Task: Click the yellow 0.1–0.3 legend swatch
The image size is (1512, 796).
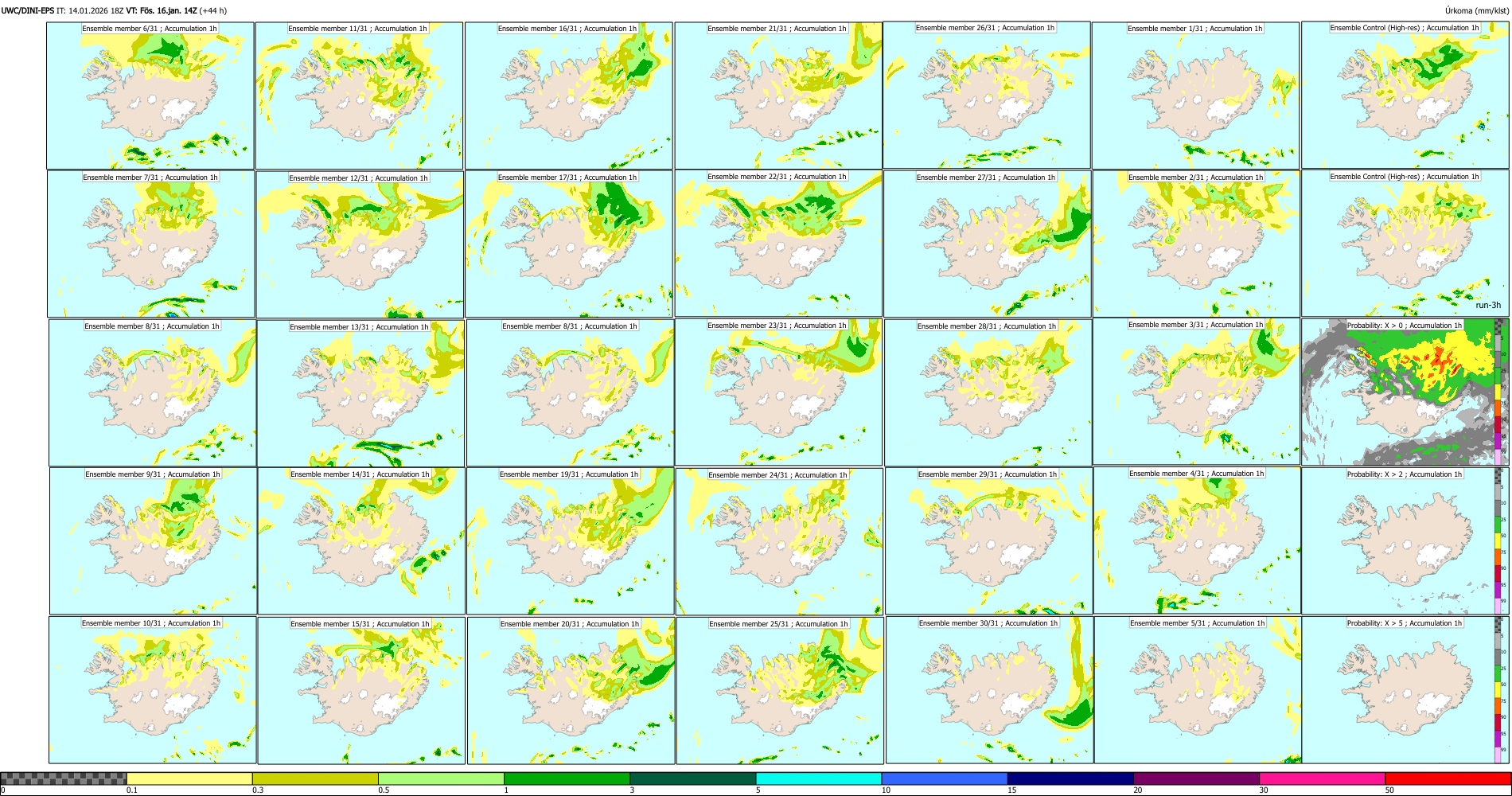Action: (x=189, y=778)
